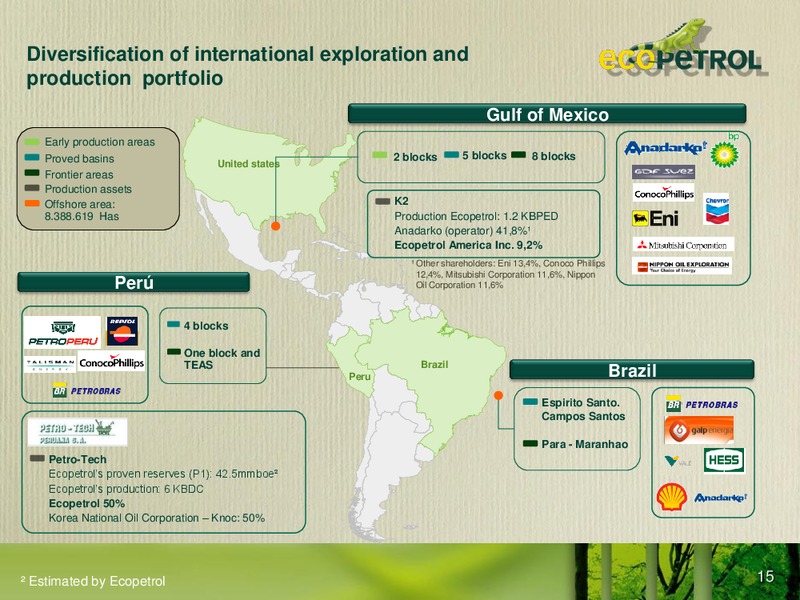Click 'Ecopetrol's production: 6 KBDC' line
Viewport: 800px width, 600px height.
[126, 489]
